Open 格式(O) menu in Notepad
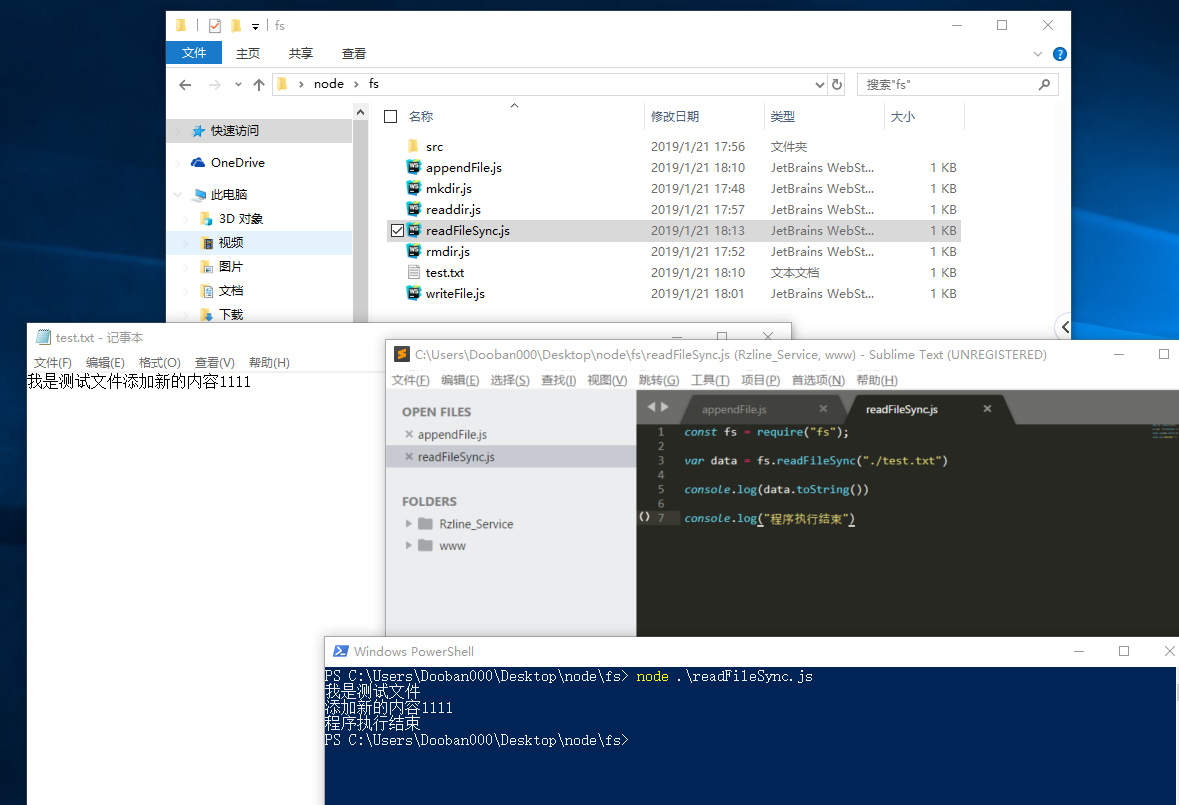The width and height of the screenshot is (1179, 805). pyautogui.click(x=159, y=362)
